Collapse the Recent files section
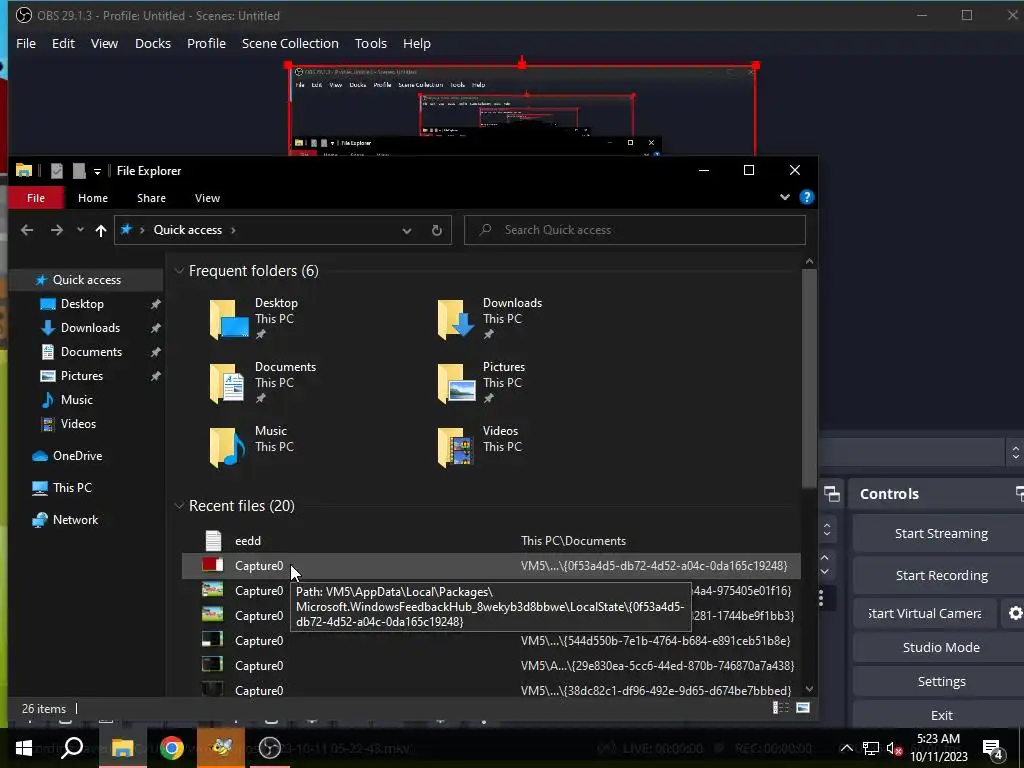The image size is (1024, 768). coord(179,505)
